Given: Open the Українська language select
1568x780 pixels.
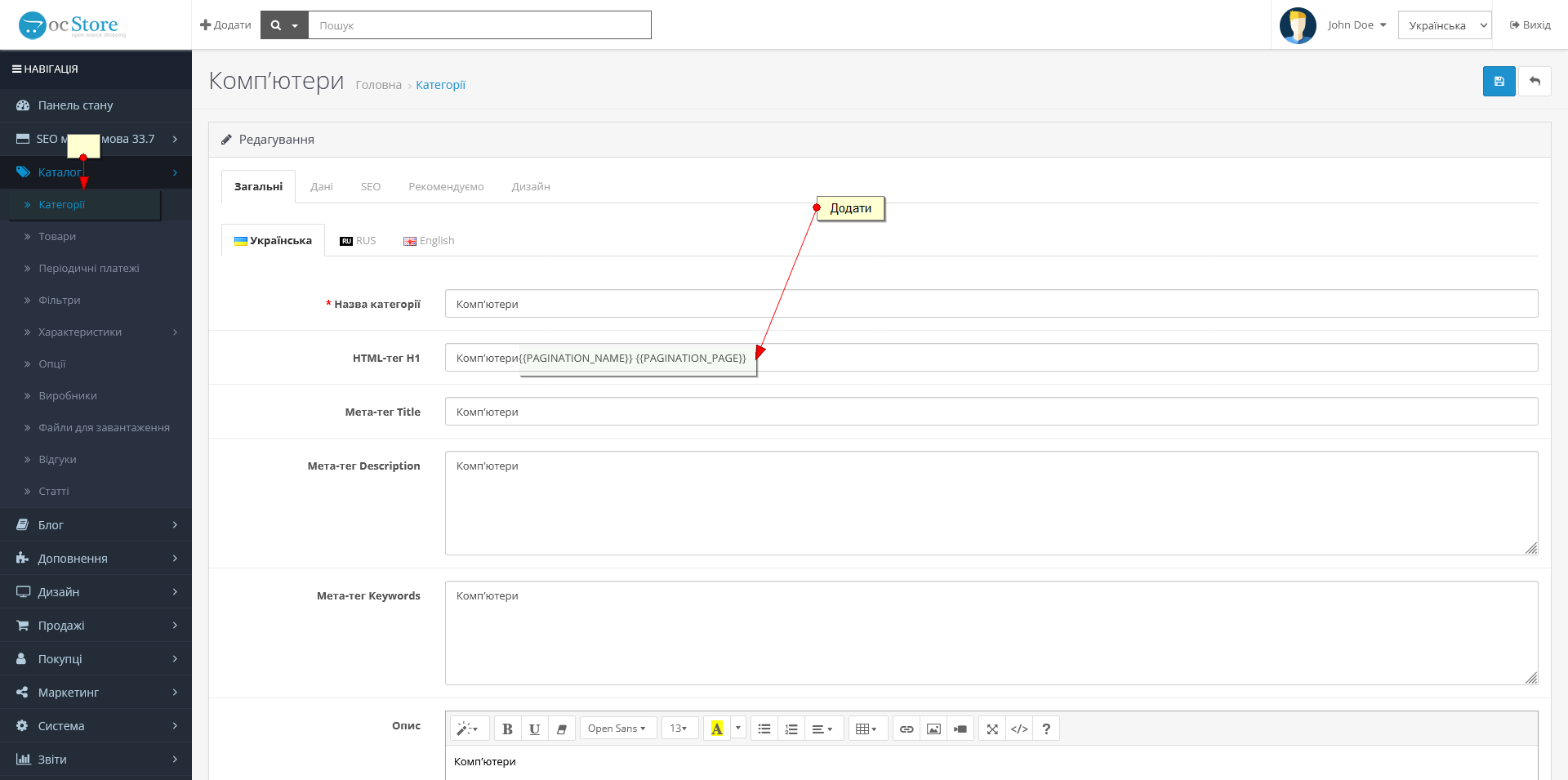Looking at the screenshot, I should (1444, 25).
